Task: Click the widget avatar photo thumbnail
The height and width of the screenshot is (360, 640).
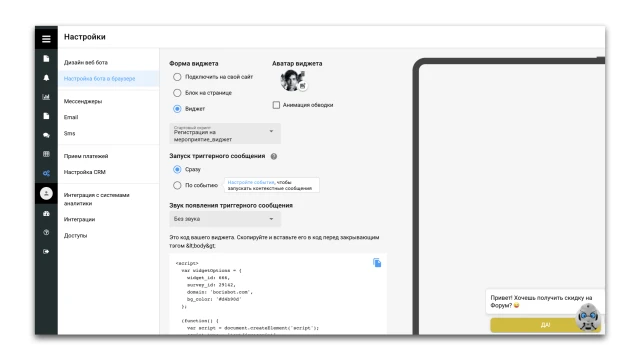Action: tap(292, 80)
